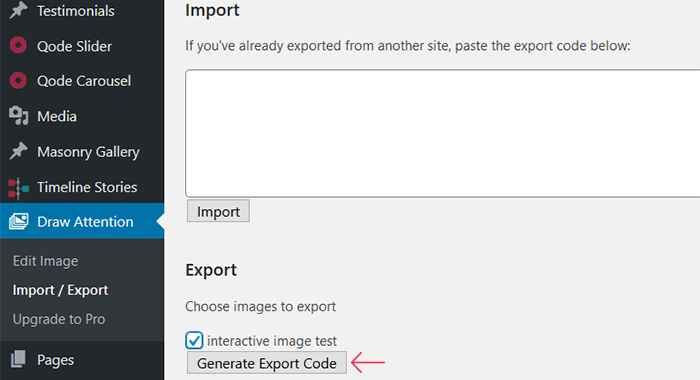Click the Qode Slider red icon
700x380 pixels.
pos(18,46)
